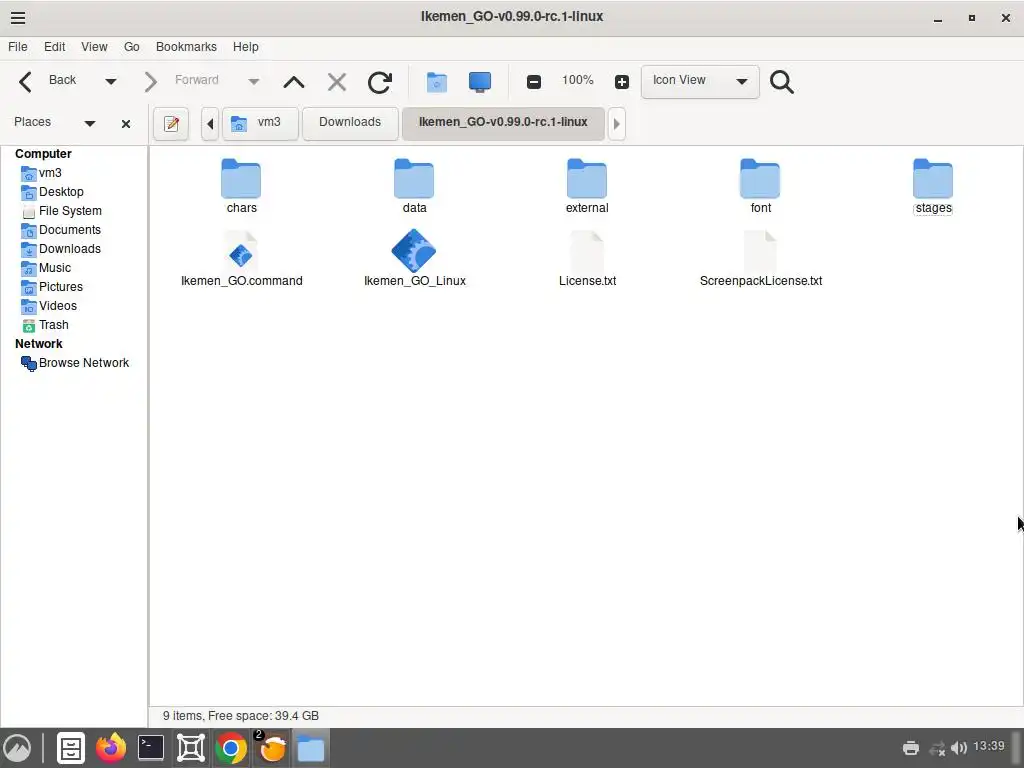Open the Go menu
This screenshot has height=768, width=1024.
[x=131, y=47]
